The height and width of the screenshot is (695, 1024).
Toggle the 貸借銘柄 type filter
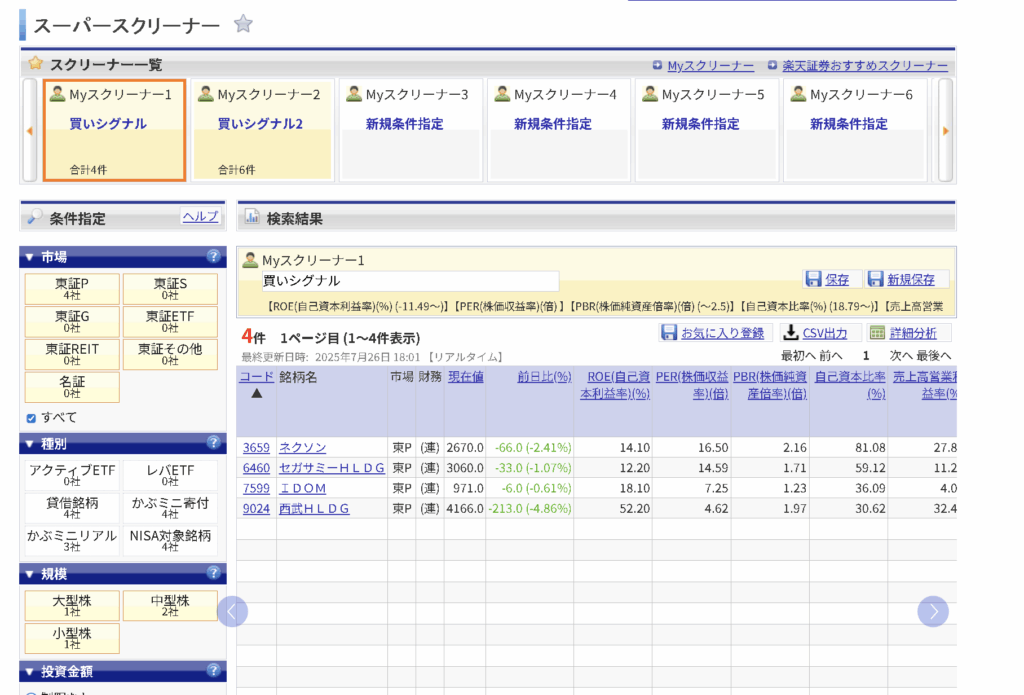[x=72, y=508]
